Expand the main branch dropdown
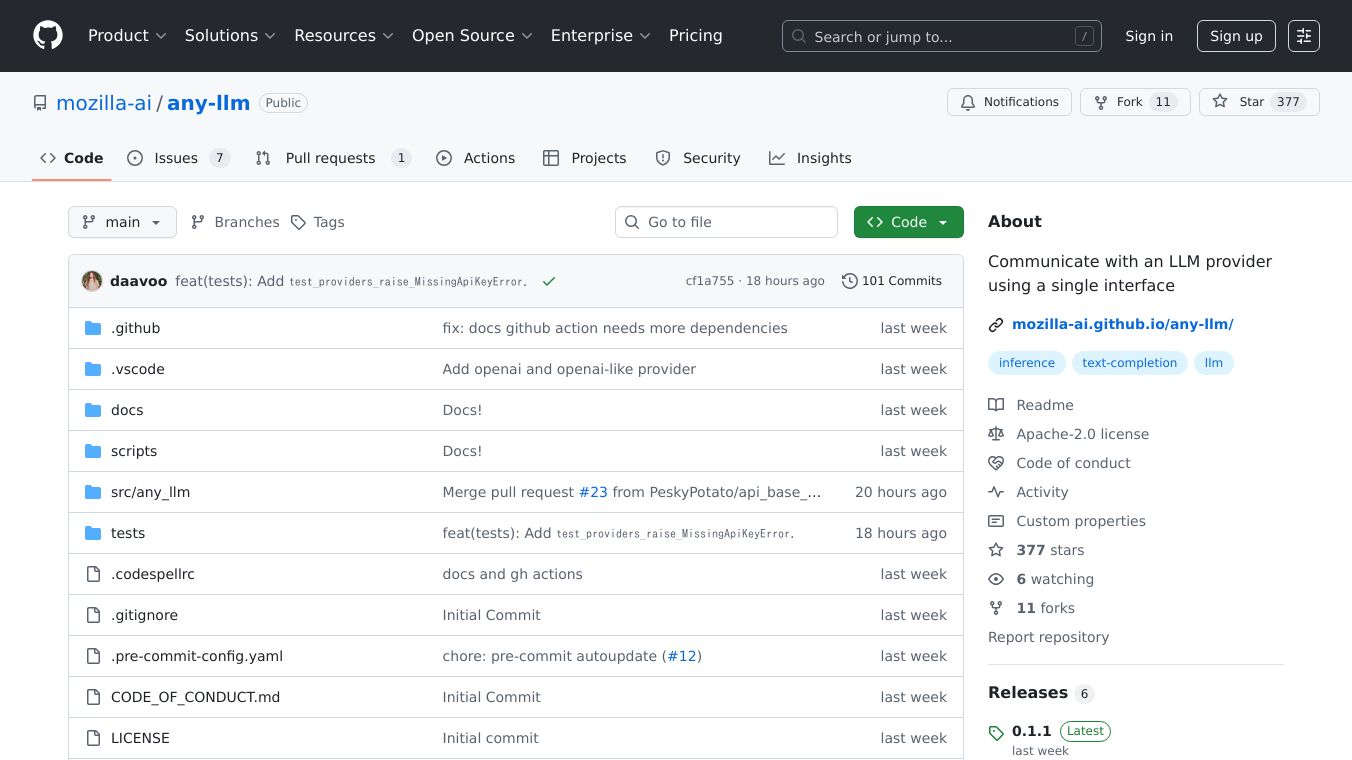The image size is (1352, 760). pos(122,222)
